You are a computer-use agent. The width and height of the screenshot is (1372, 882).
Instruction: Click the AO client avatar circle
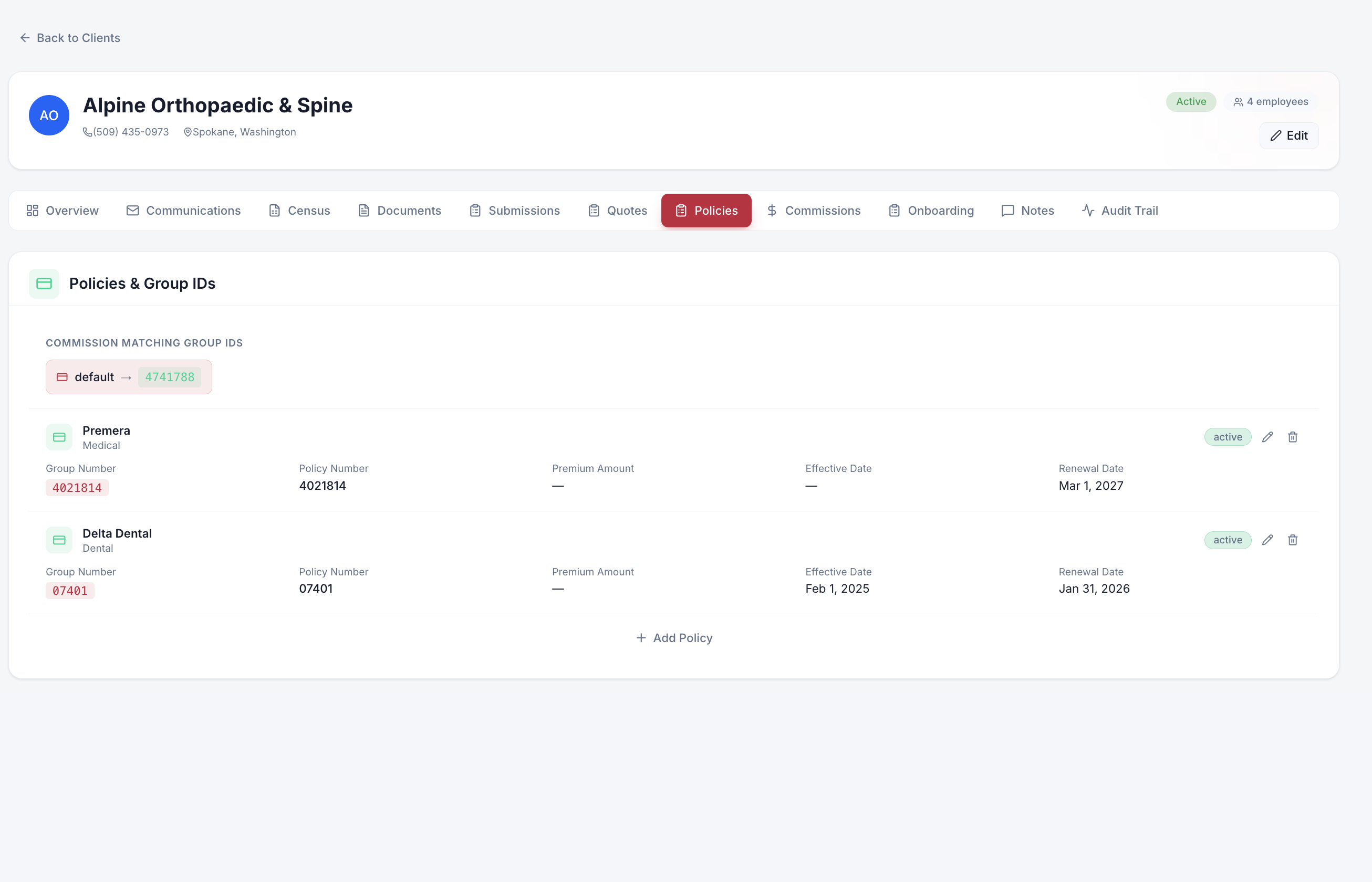[49, 115]
